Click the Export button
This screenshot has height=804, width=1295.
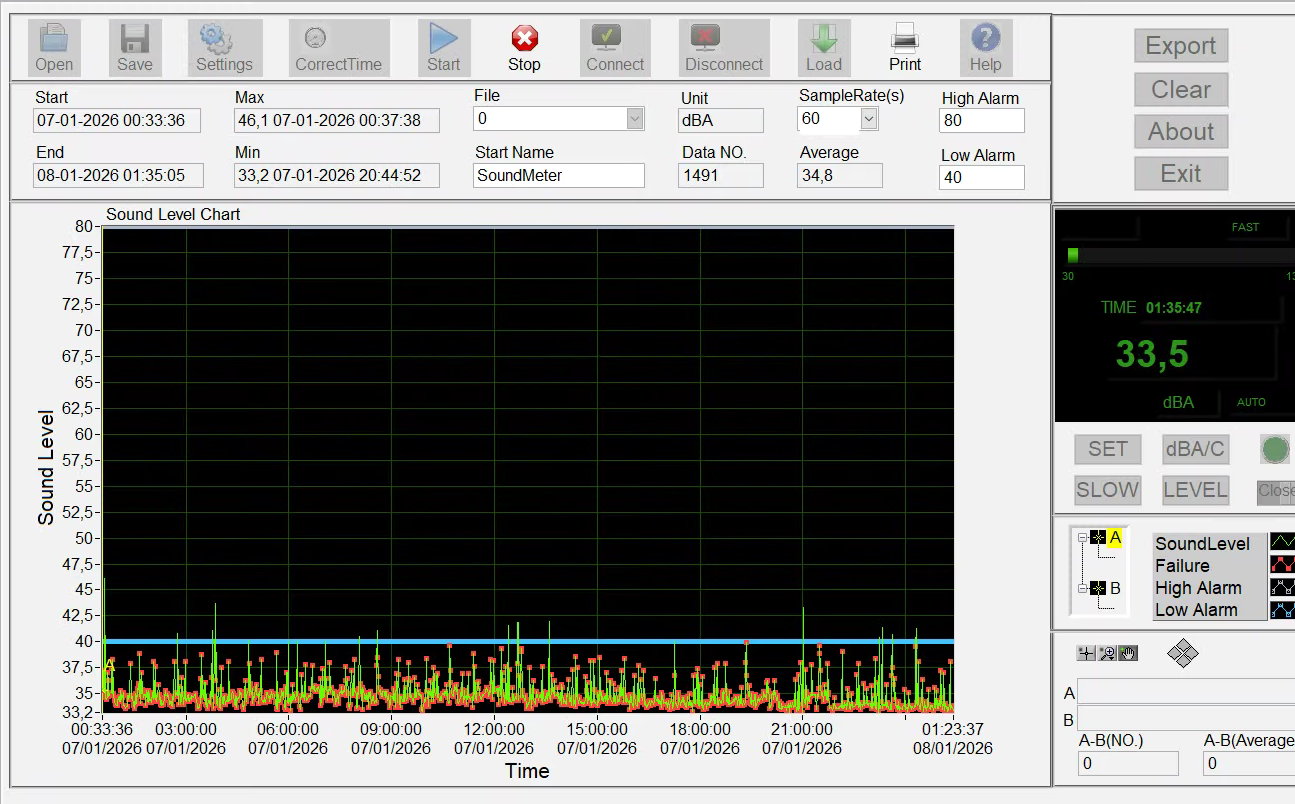tap(1181, 46)
